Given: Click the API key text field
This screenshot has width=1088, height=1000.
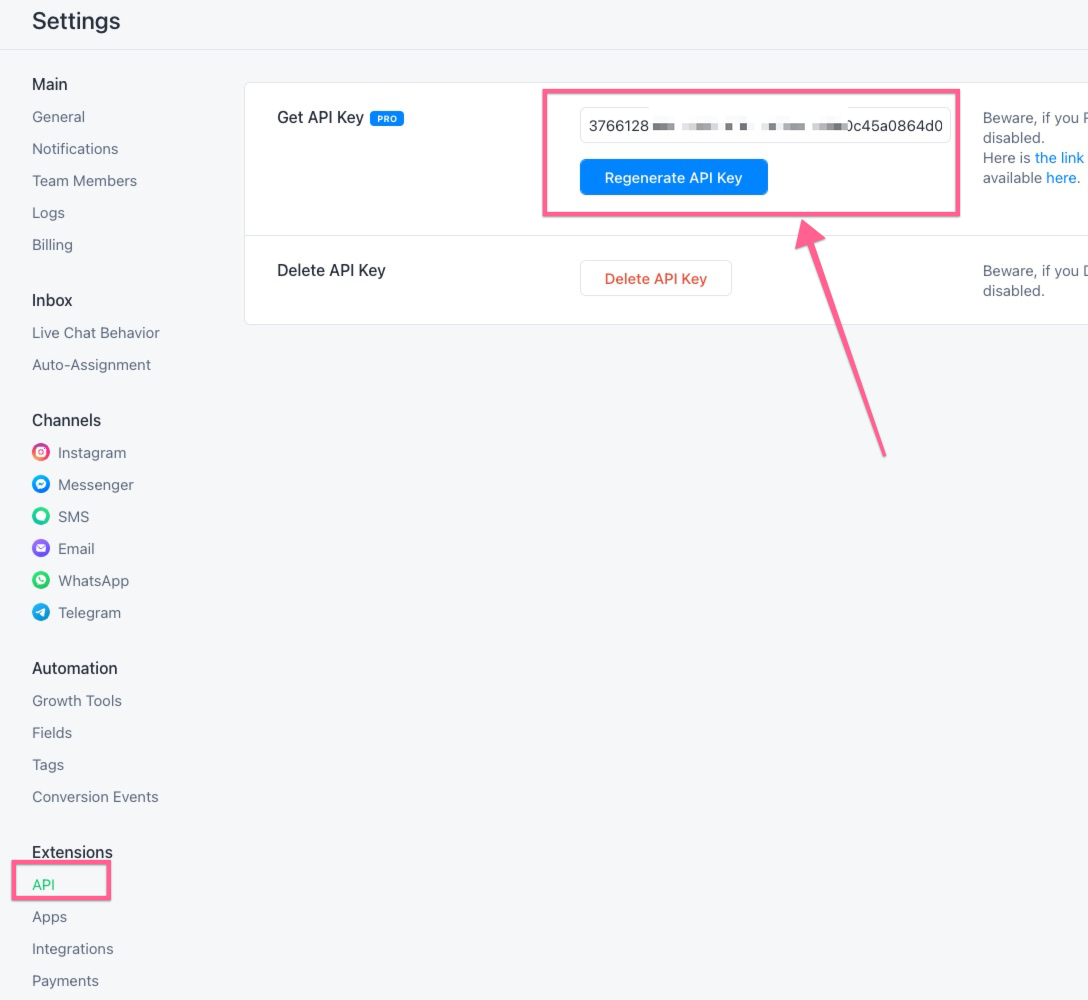Looking at the screenshot, I should (x=765, y=126).
